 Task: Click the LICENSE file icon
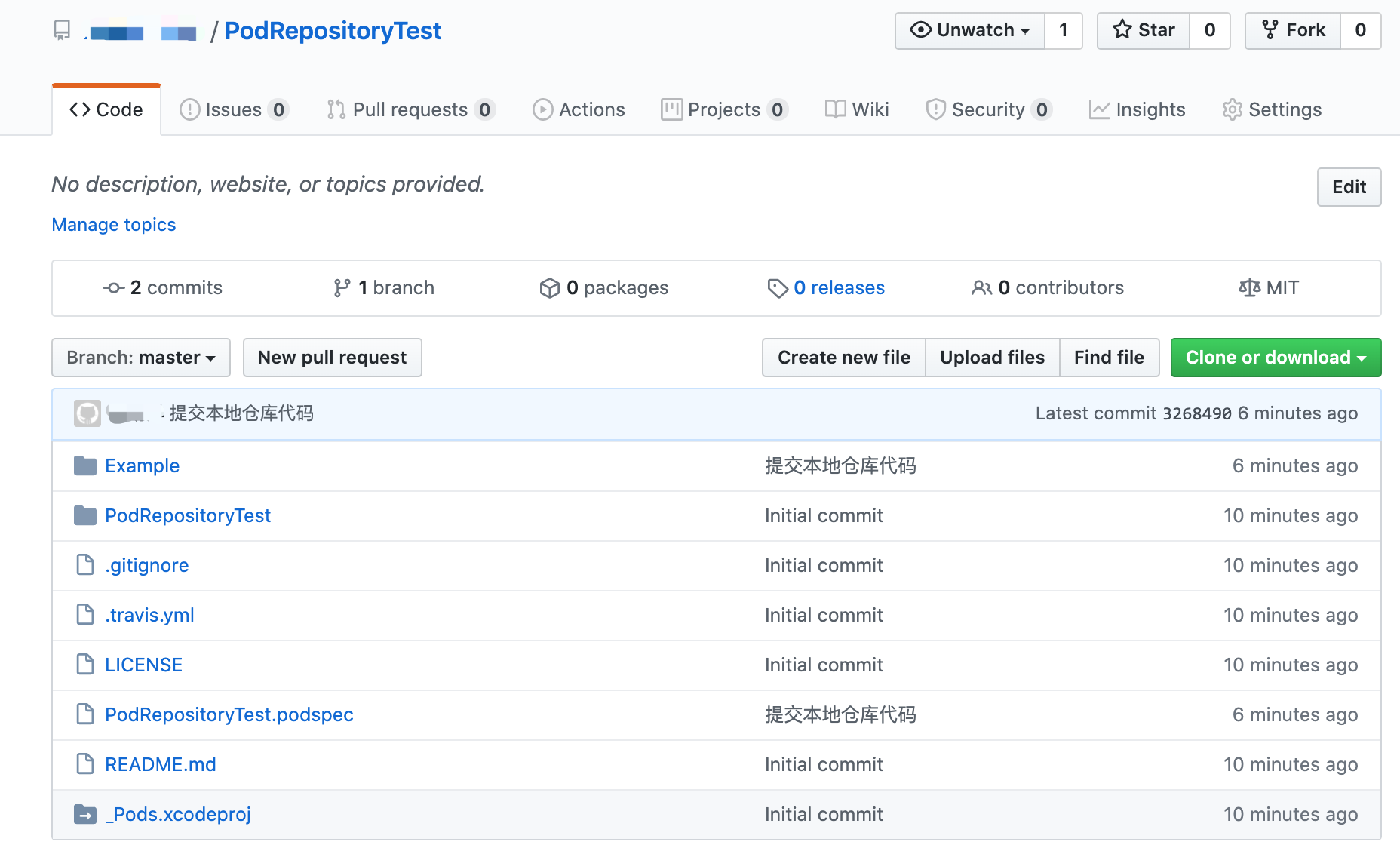pyautogui.click(x=85, y=665)
